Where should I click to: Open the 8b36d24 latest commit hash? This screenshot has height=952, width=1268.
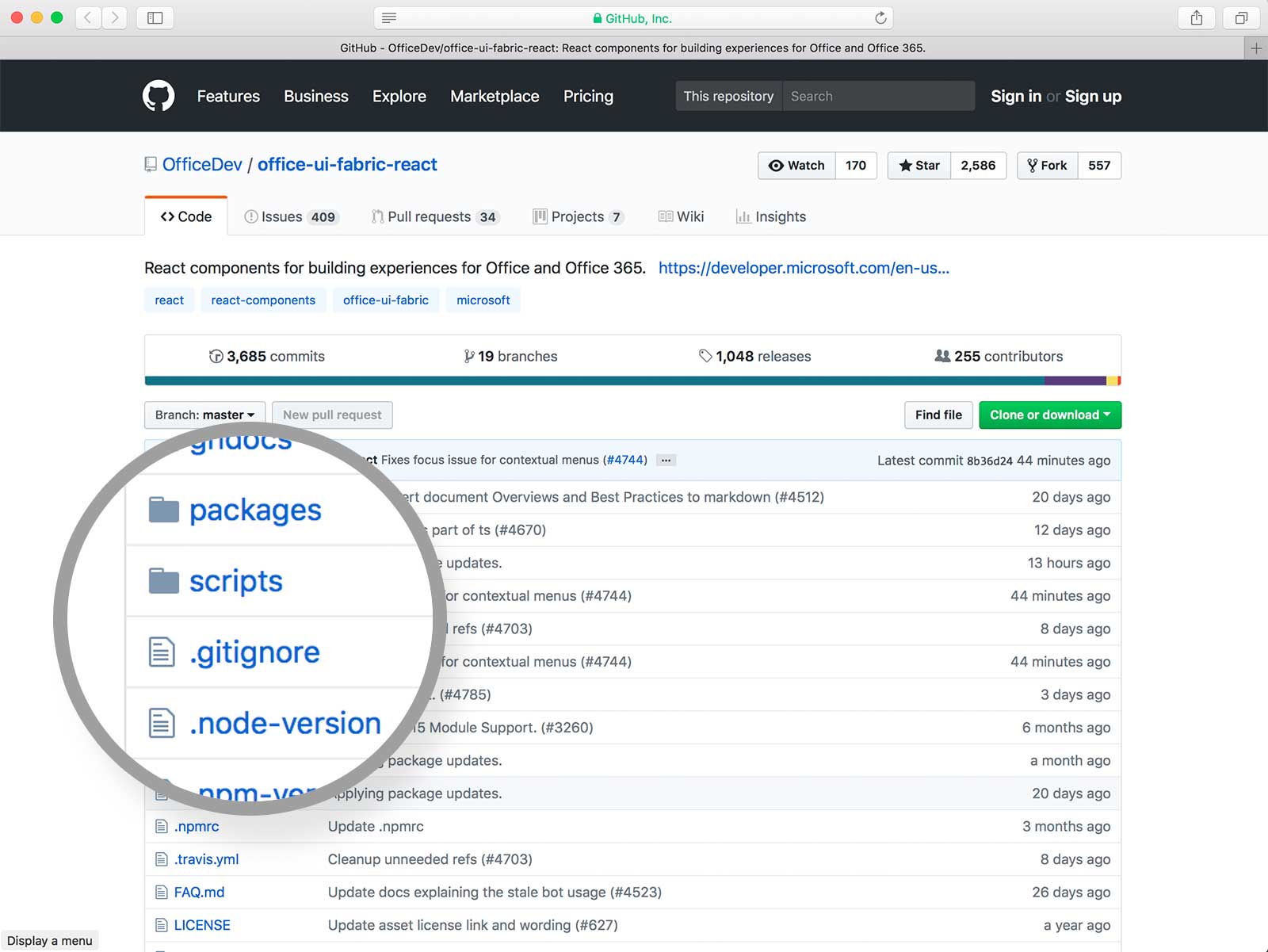[989, 461]
